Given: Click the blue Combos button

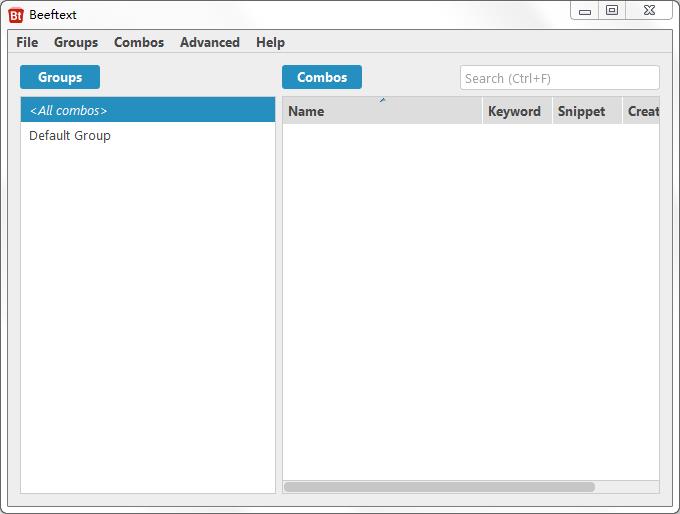Looking at the screenshot, I should pos(322,77).
